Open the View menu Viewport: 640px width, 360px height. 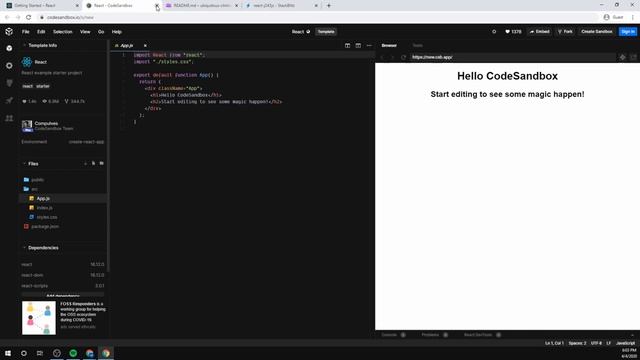85,32
